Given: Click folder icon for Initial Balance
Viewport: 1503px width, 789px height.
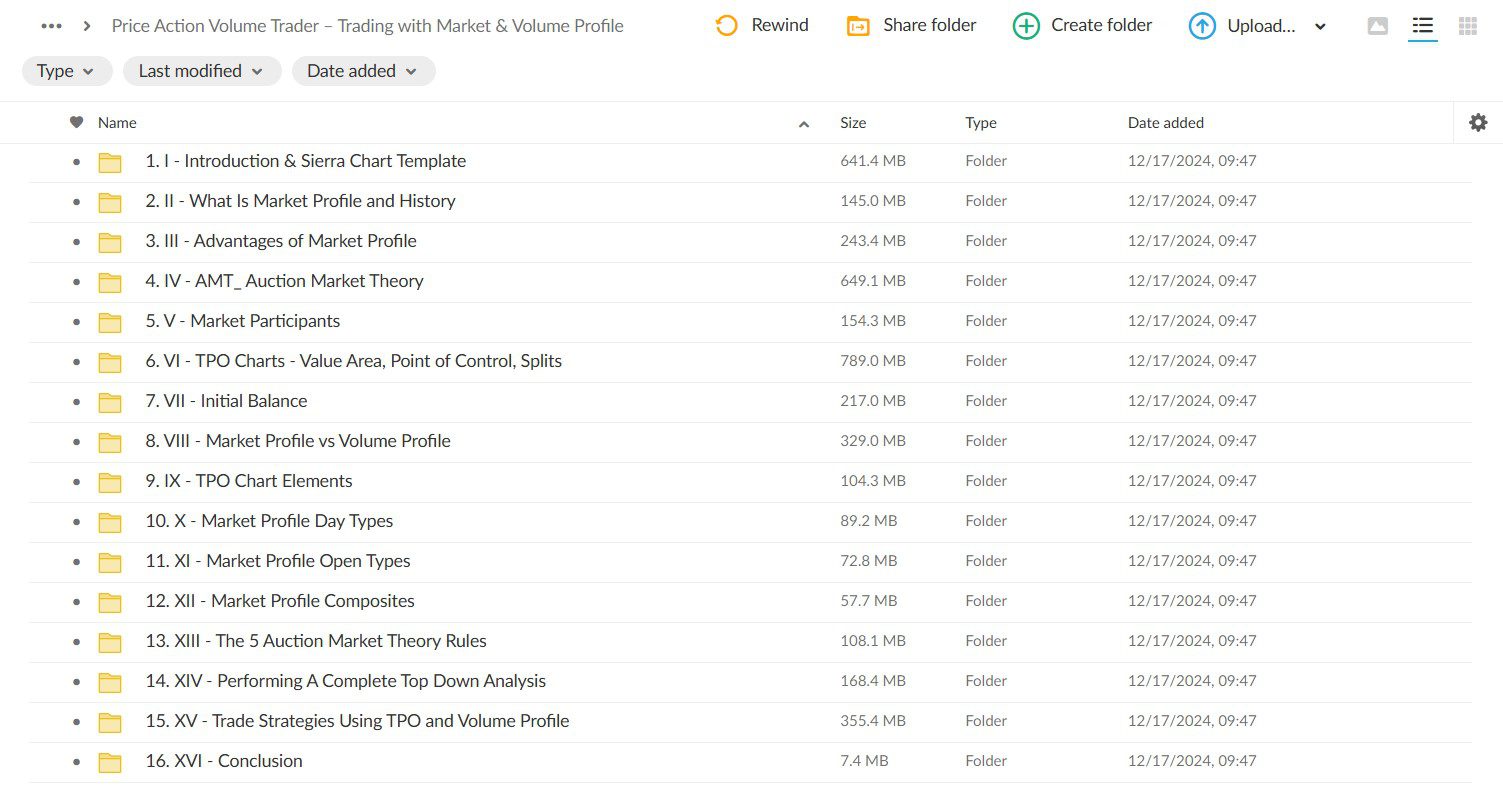Looking at the screenshot, I should click(x=110, y=402).
